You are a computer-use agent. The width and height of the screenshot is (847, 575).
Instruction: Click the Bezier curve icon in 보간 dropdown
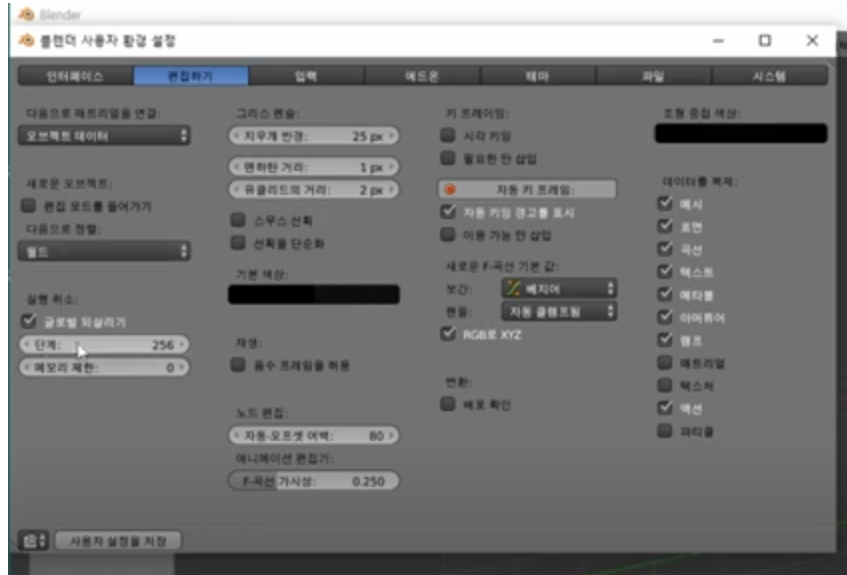(x=512, y=289)
